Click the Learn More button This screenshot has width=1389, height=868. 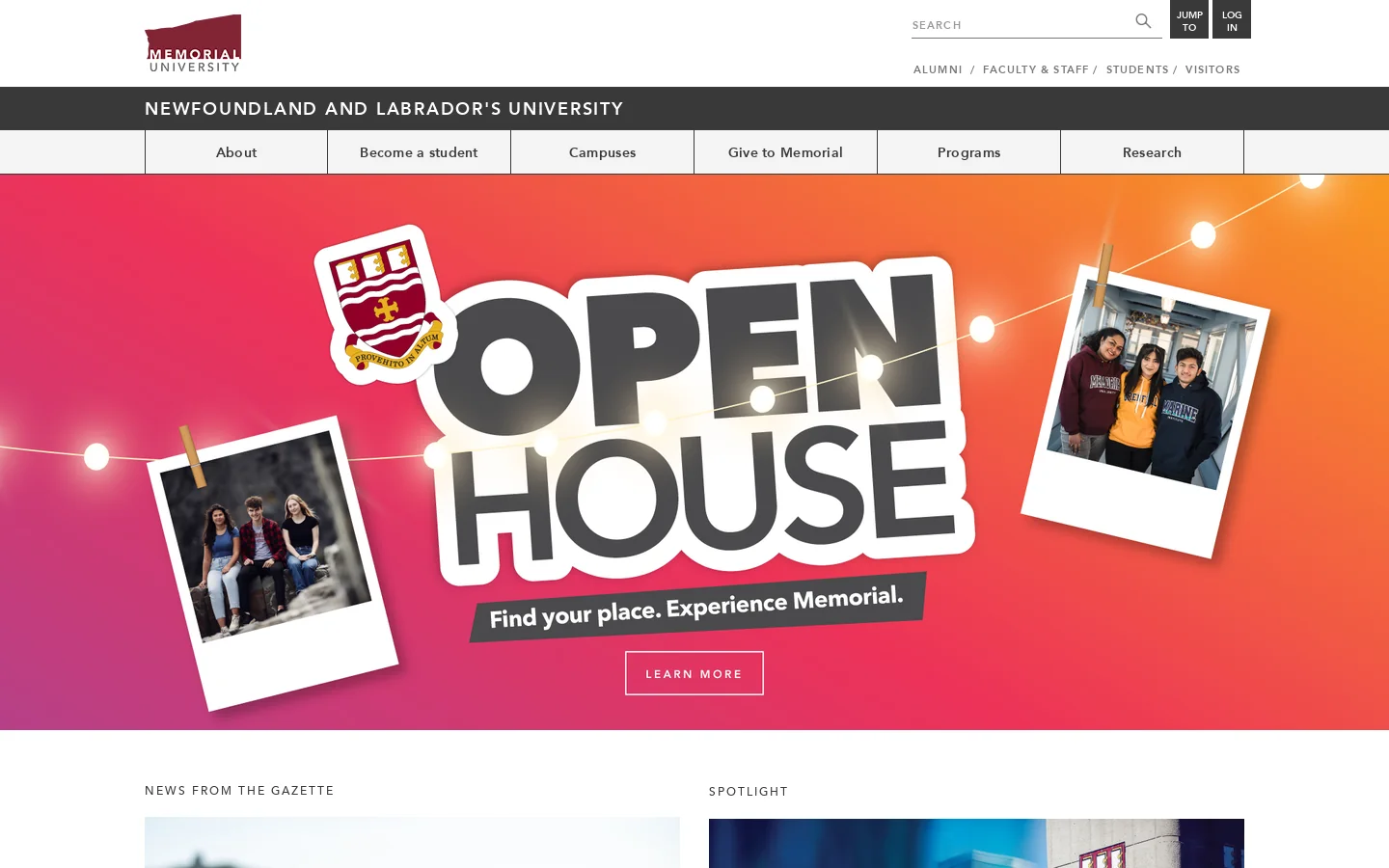point(694,673)
